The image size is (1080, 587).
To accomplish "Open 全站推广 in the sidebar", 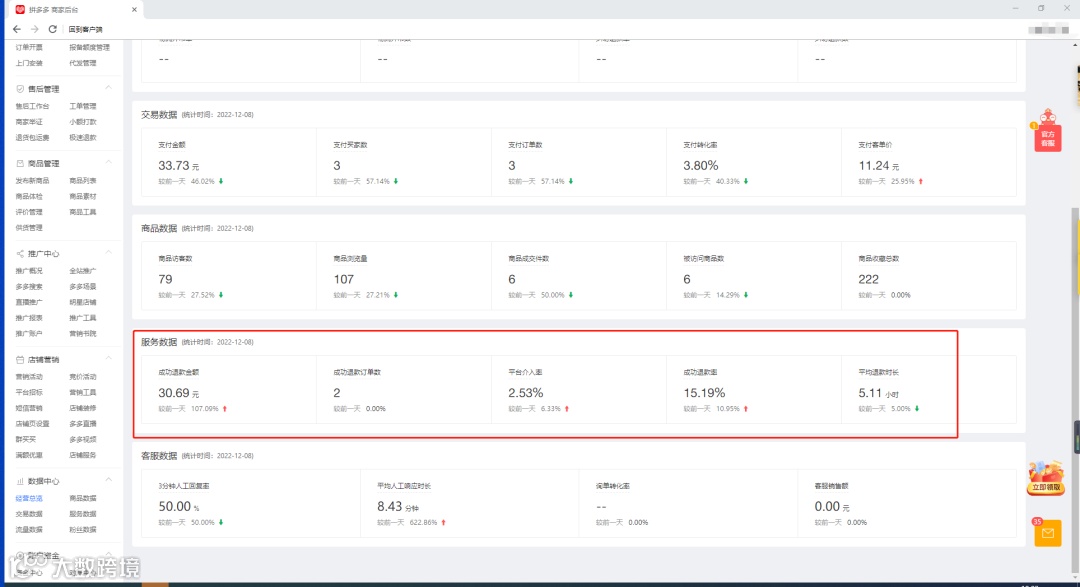I will coord(83,271).
